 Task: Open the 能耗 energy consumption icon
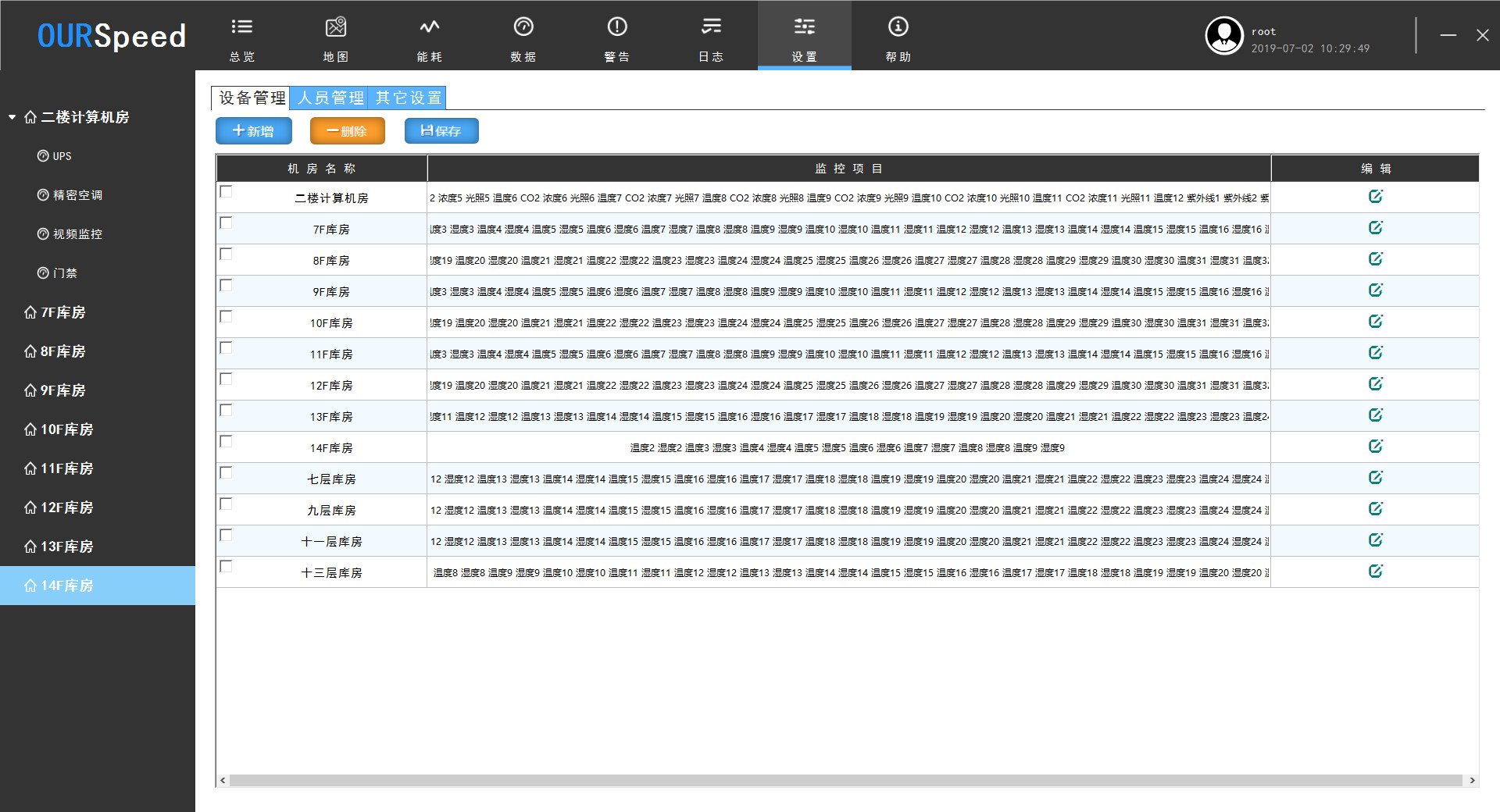[x=430, y=27]
